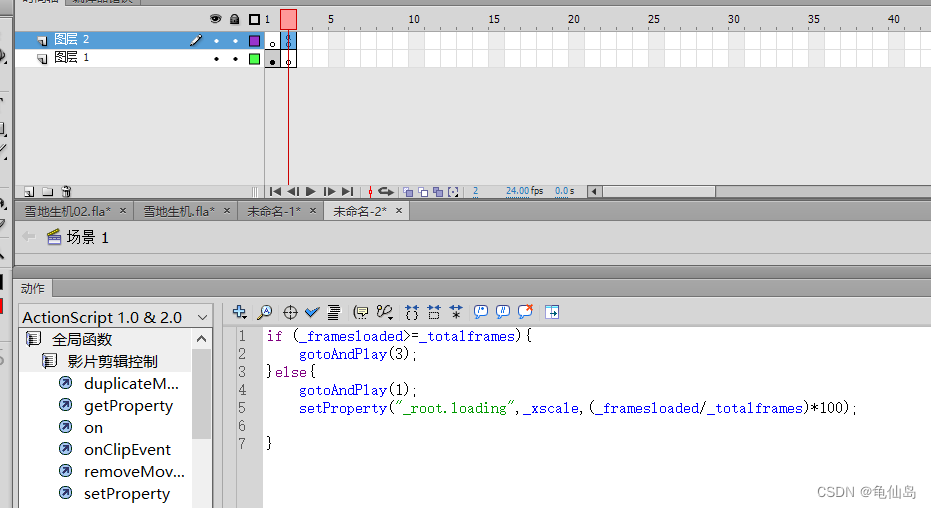Add a new item to the script
Viewport: 931px width, 508px height.
point(240,312)
